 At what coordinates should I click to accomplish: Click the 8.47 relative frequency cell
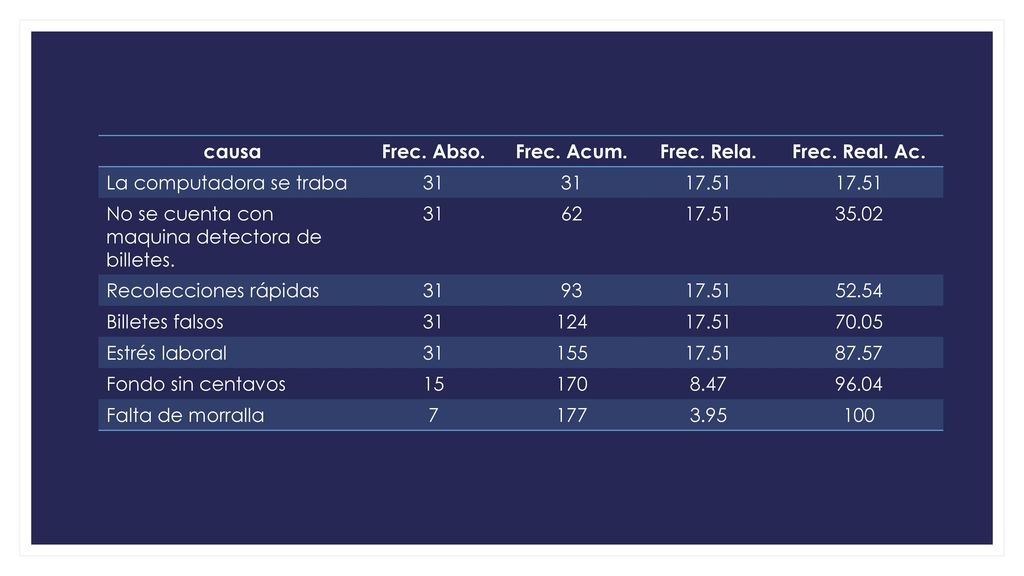708,384
